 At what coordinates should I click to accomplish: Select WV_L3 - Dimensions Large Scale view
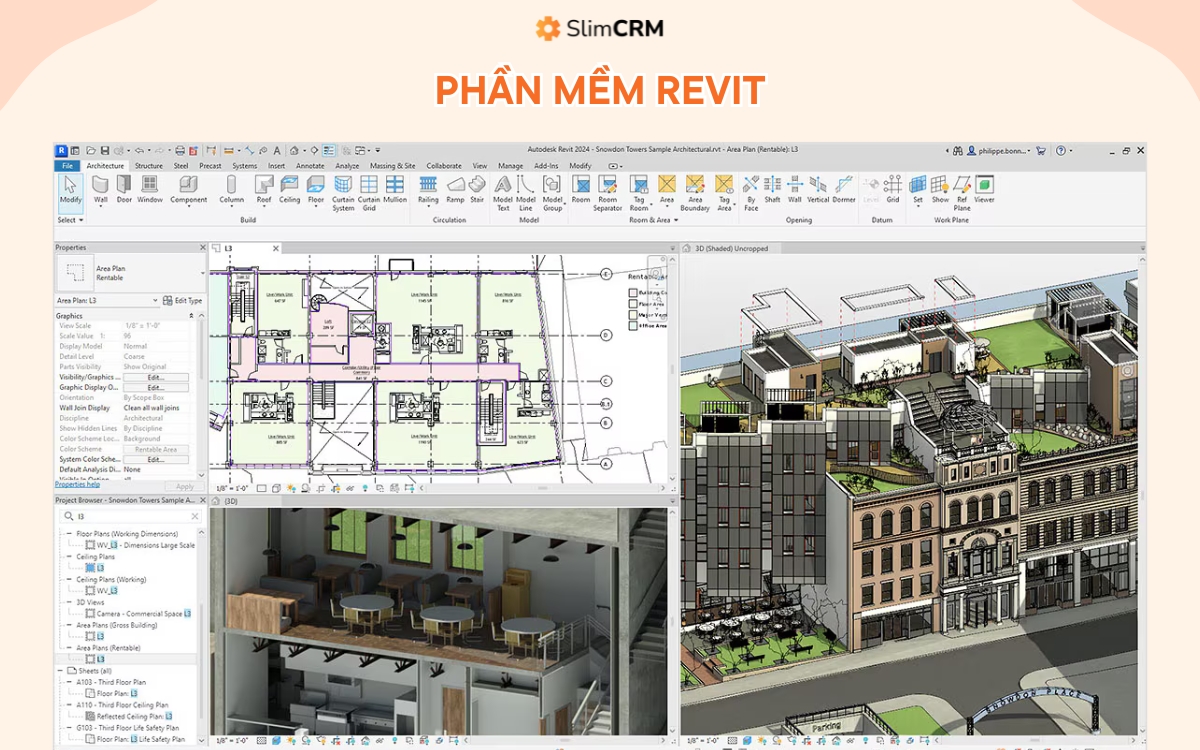[140, 545]
